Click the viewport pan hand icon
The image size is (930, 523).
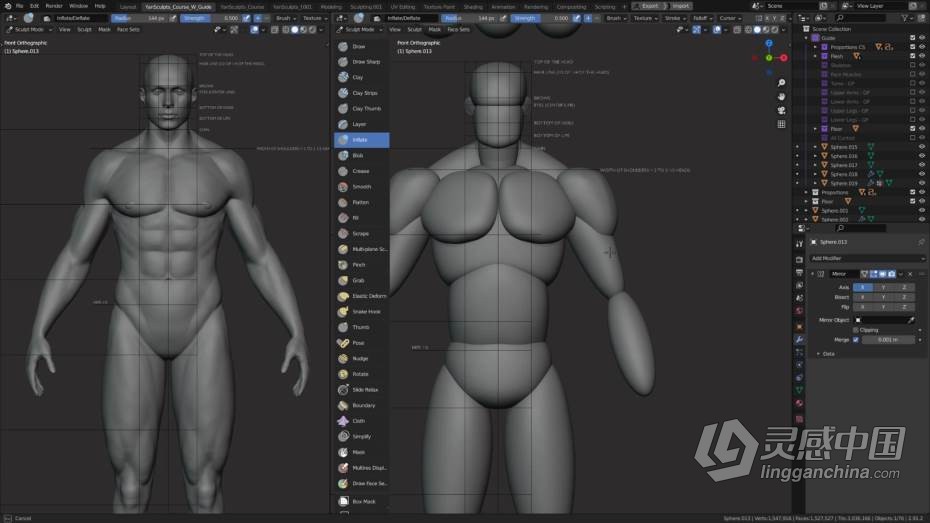781,97
